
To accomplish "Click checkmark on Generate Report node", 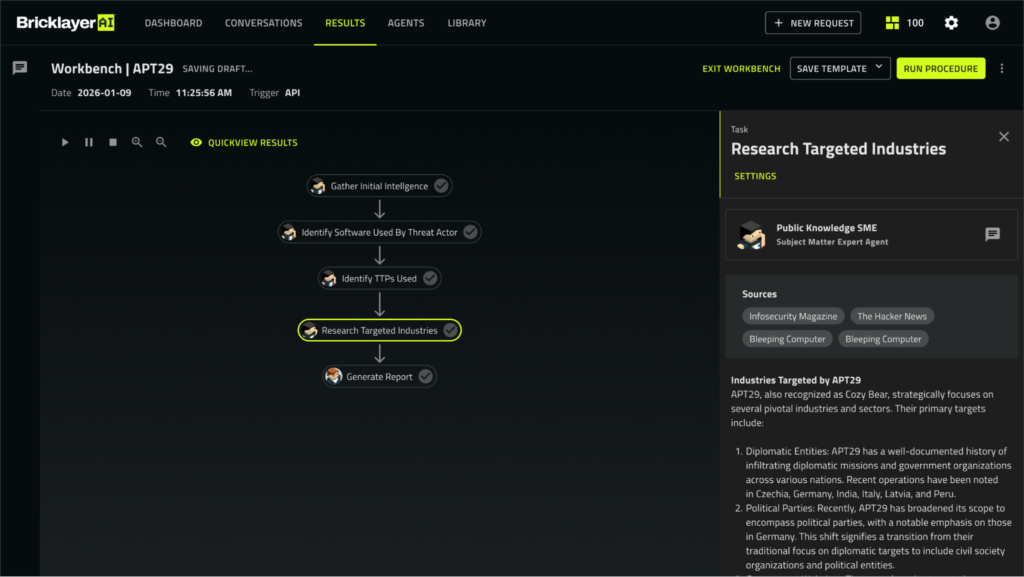I will pos(425,377).
